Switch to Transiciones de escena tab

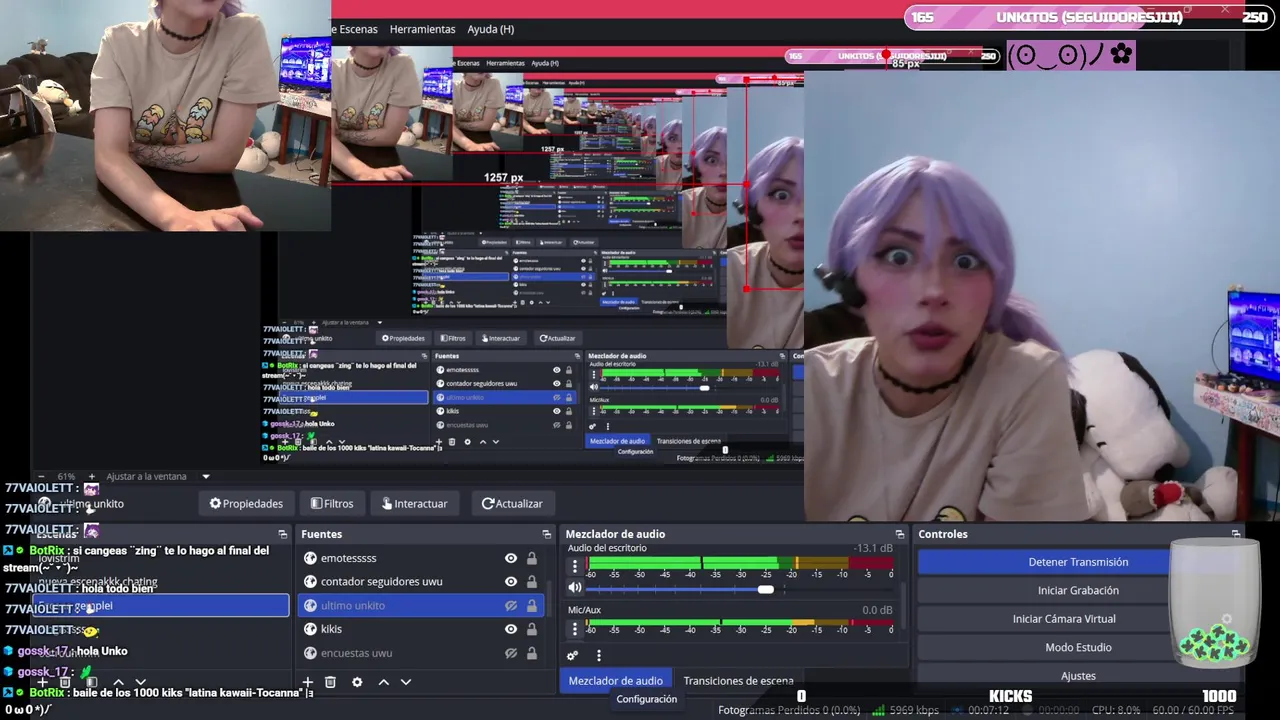point(738,681)
